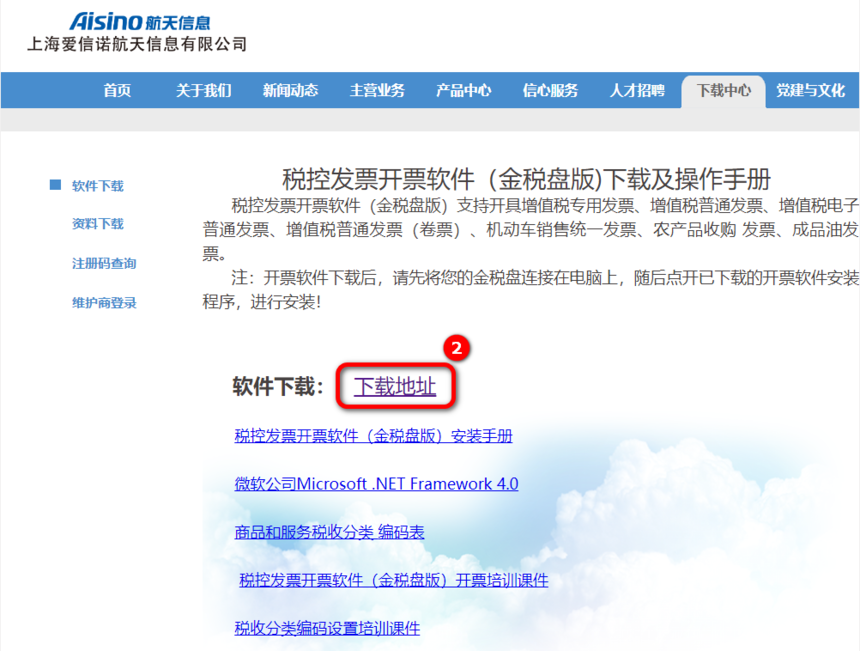The width and height of the screenshot is (860, 651).
Task: Click the blue square beside 软件下载
Action: point(55,185)
